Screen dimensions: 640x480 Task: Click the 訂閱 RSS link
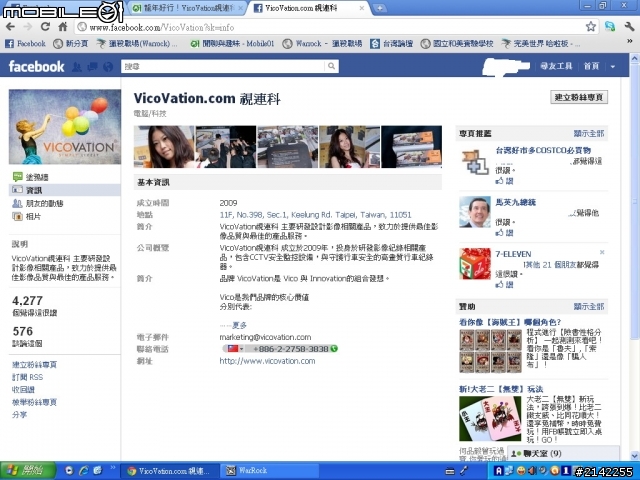[x=27, y=377]
